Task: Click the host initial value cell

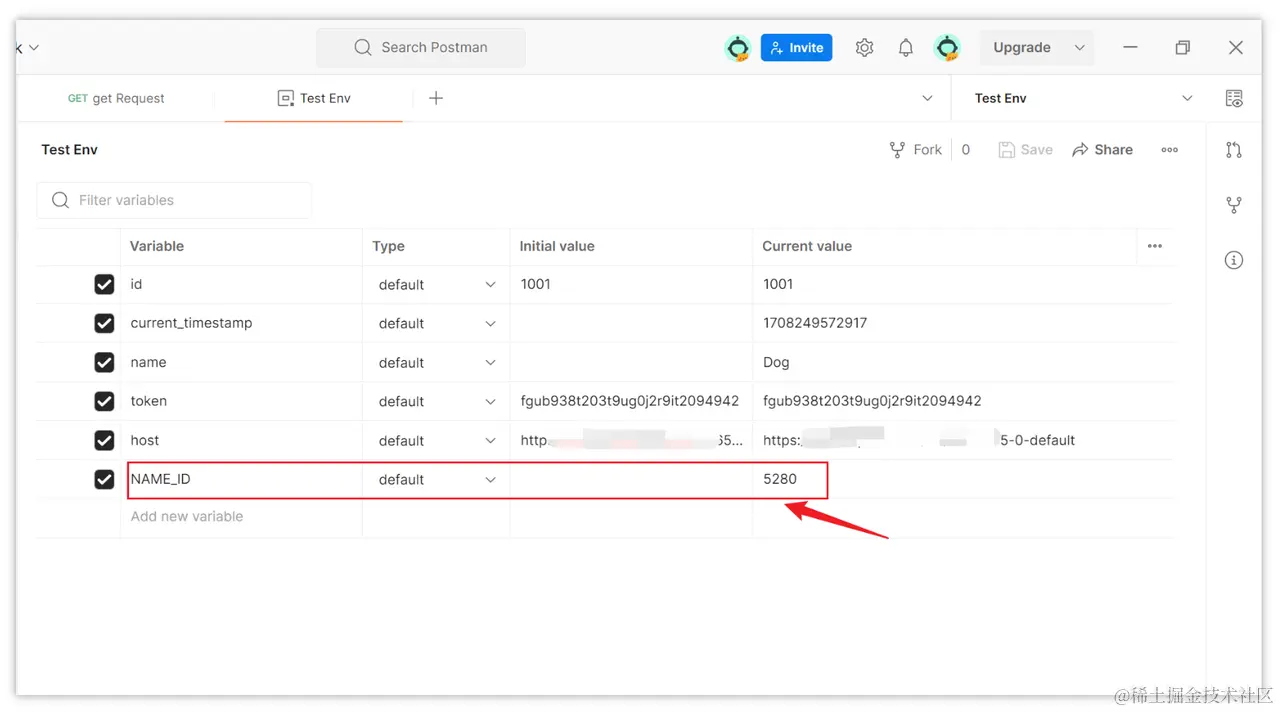Action: click(631, 441)
